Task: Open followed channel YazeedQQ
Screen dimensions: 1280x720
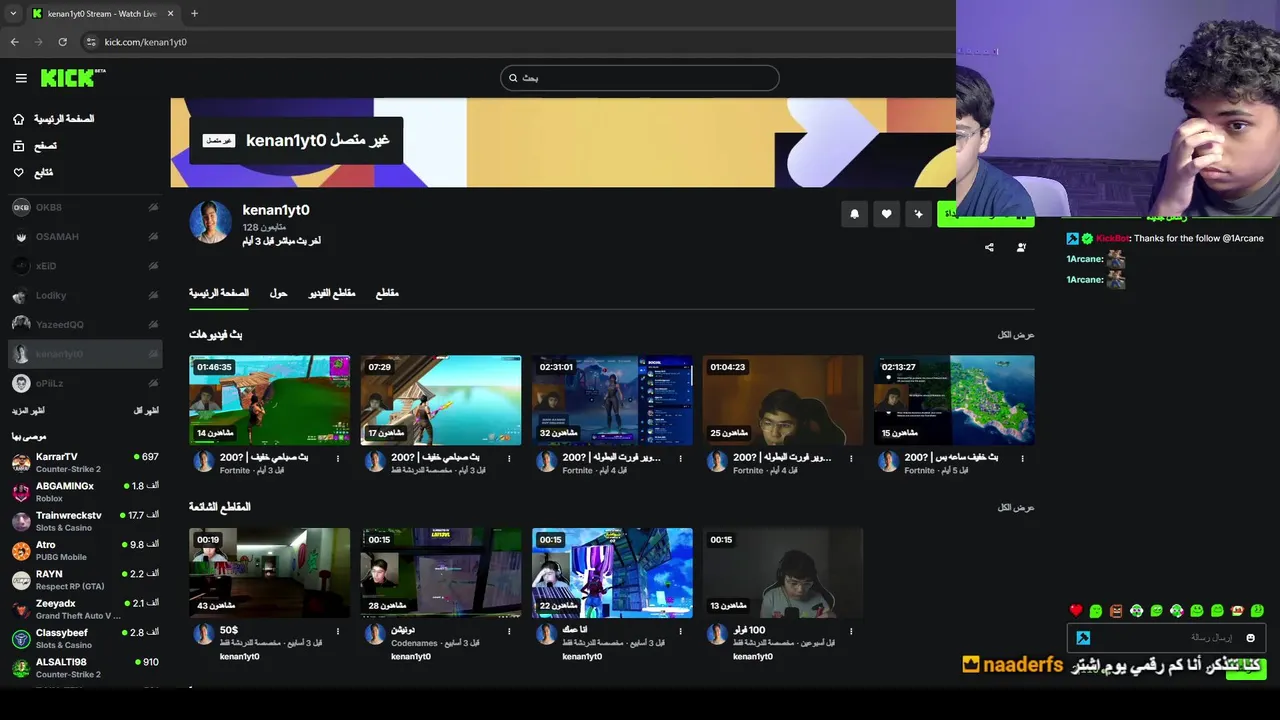Action: pyautogui.click(x=85, y=325)
